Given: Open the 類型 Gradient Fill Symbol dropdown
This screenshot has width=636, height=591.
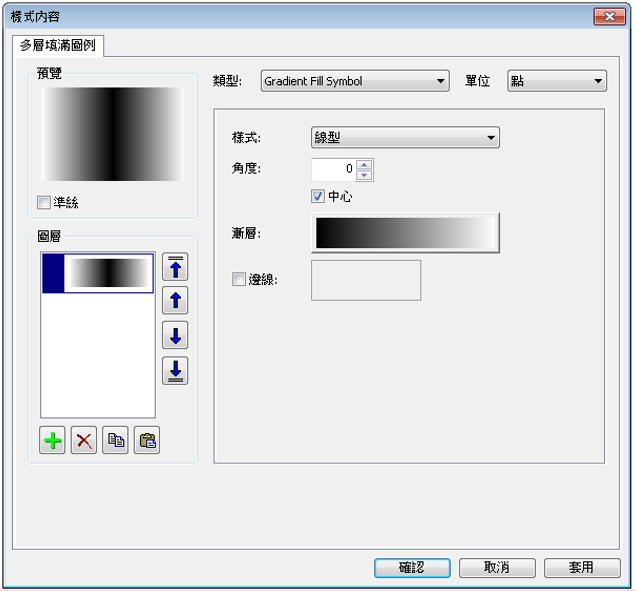Looking at the screenshot, I should pos(355,81).
